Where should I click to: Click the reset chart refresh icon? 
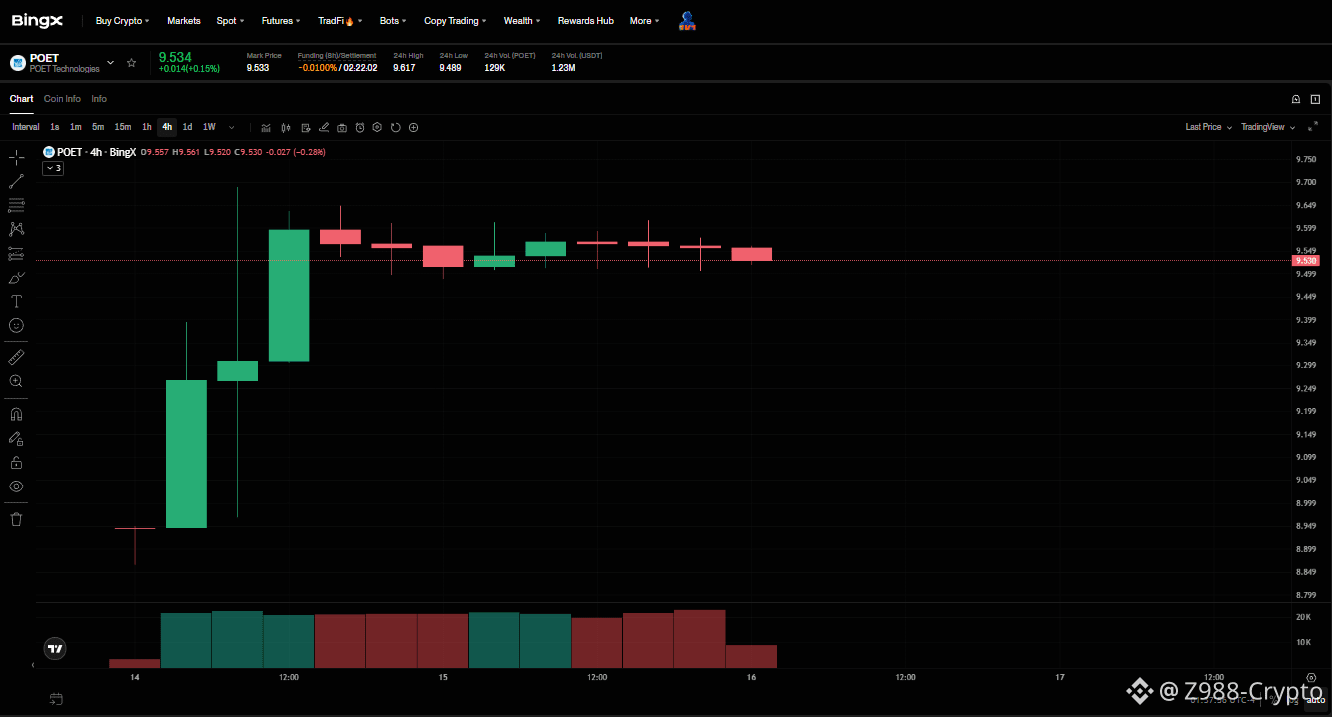pos(396,127)
